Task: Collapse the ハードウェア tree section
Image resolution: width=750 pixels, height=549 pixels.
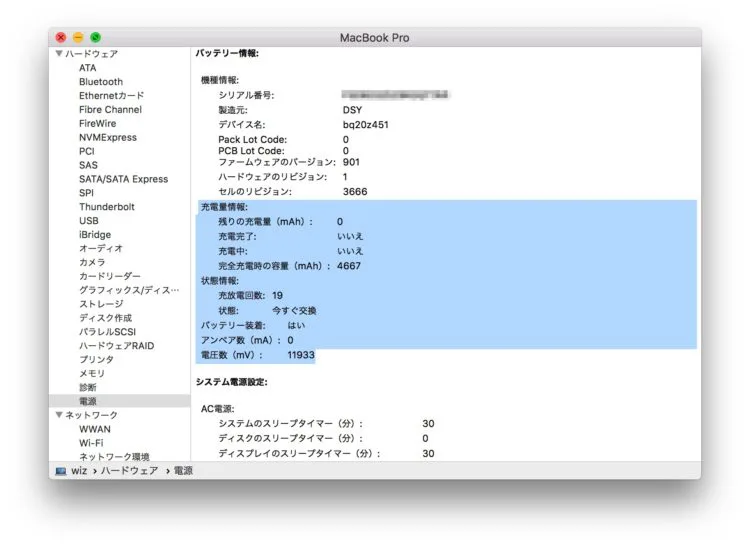Action: [x=59, y=53]
